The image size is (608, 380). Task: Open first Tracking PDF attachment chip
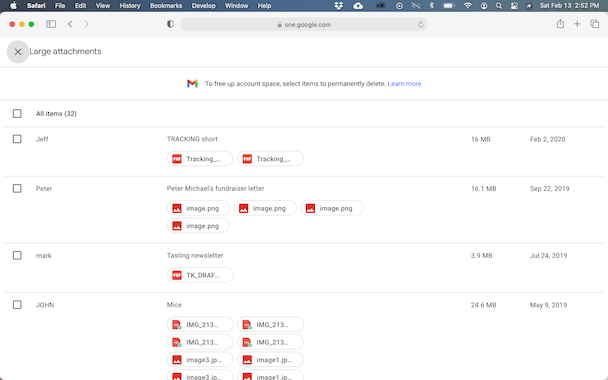pos(200,159)
